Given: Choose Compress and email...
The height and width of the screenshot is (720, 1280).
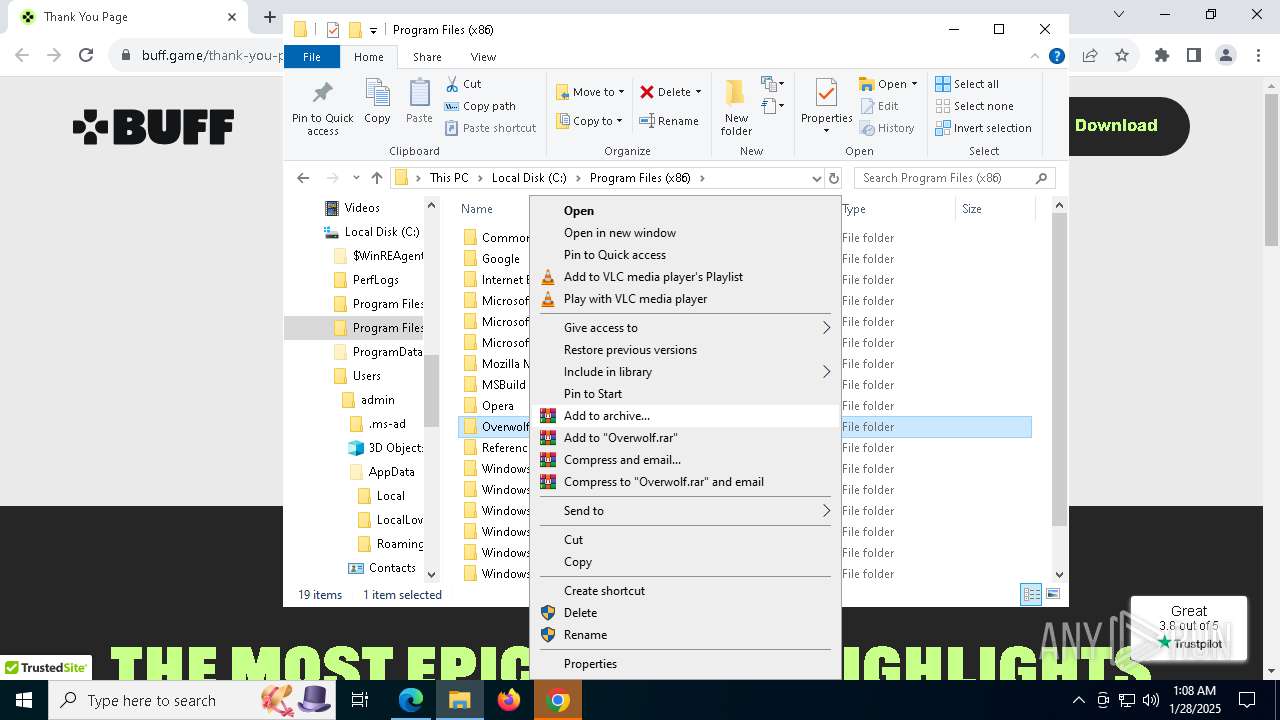Looking at the screenshot, I should tap(686, 460).
